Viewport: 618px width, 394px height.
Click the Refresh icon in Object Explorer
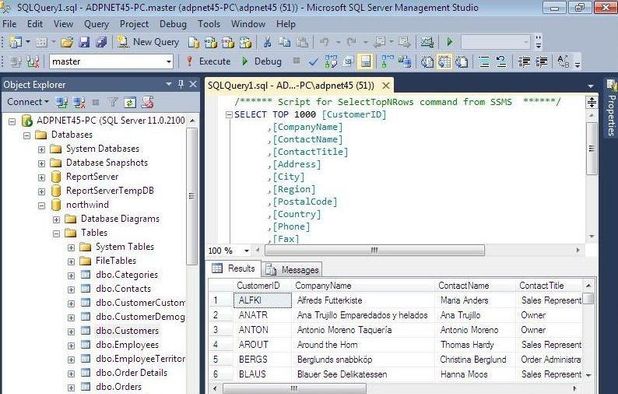click(130, 102)
